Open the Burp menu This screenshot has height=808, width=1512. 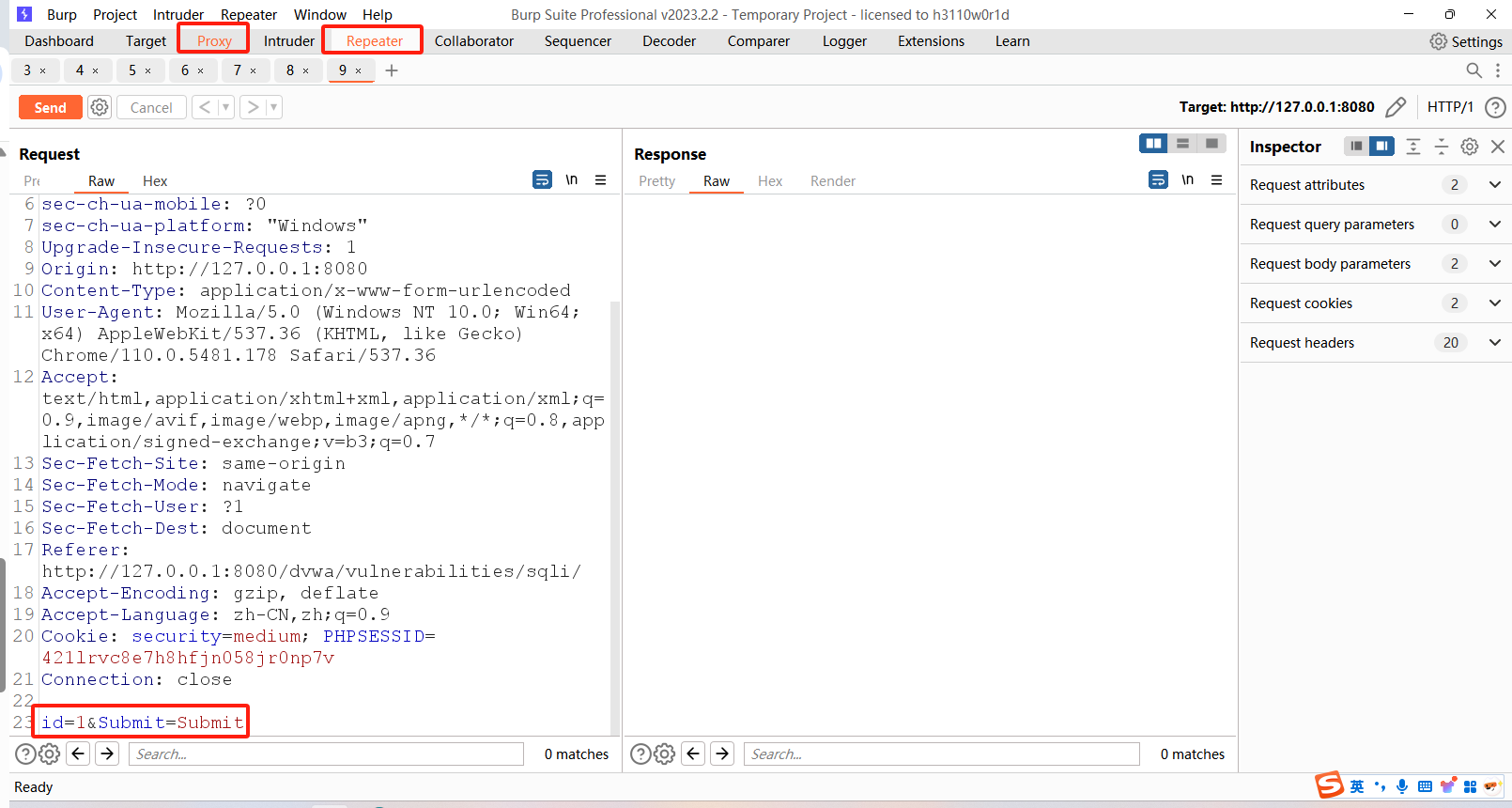[x=62, y=14]
